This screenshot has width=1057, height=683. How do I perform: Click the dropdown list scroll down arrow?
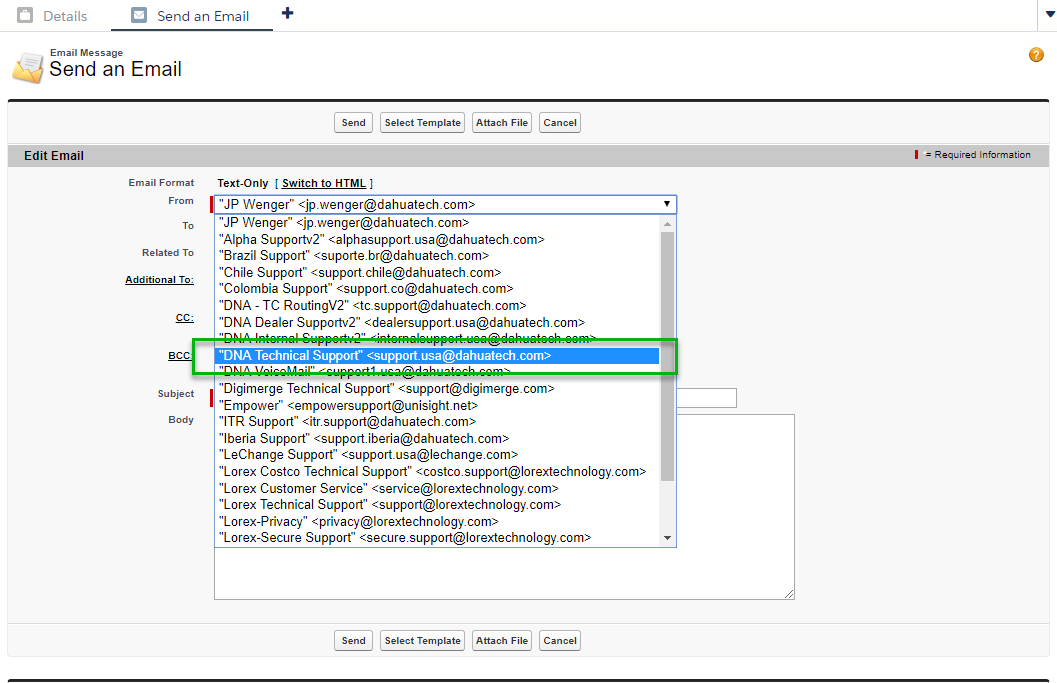tap(667, 538)
